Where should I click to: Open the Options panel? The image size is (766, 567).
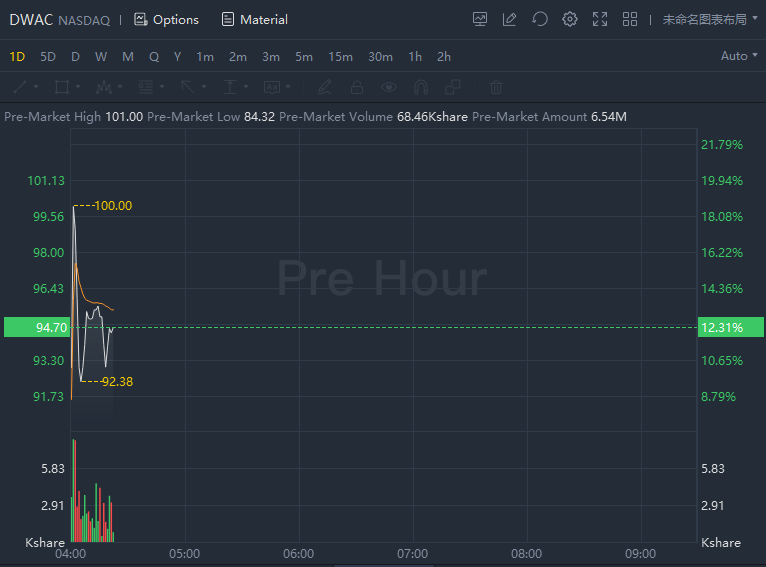166,20
